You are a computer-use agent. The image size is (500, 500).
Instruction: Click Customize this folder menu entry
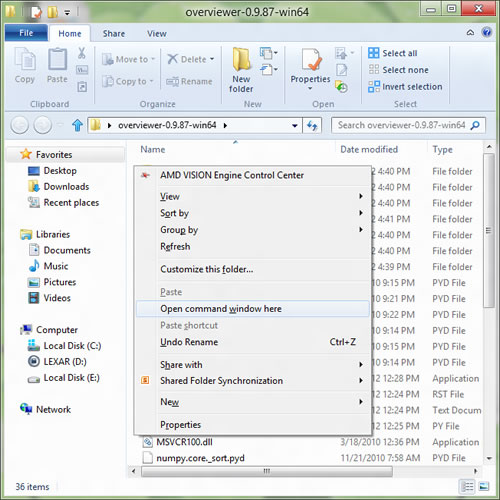pos(253,269)
